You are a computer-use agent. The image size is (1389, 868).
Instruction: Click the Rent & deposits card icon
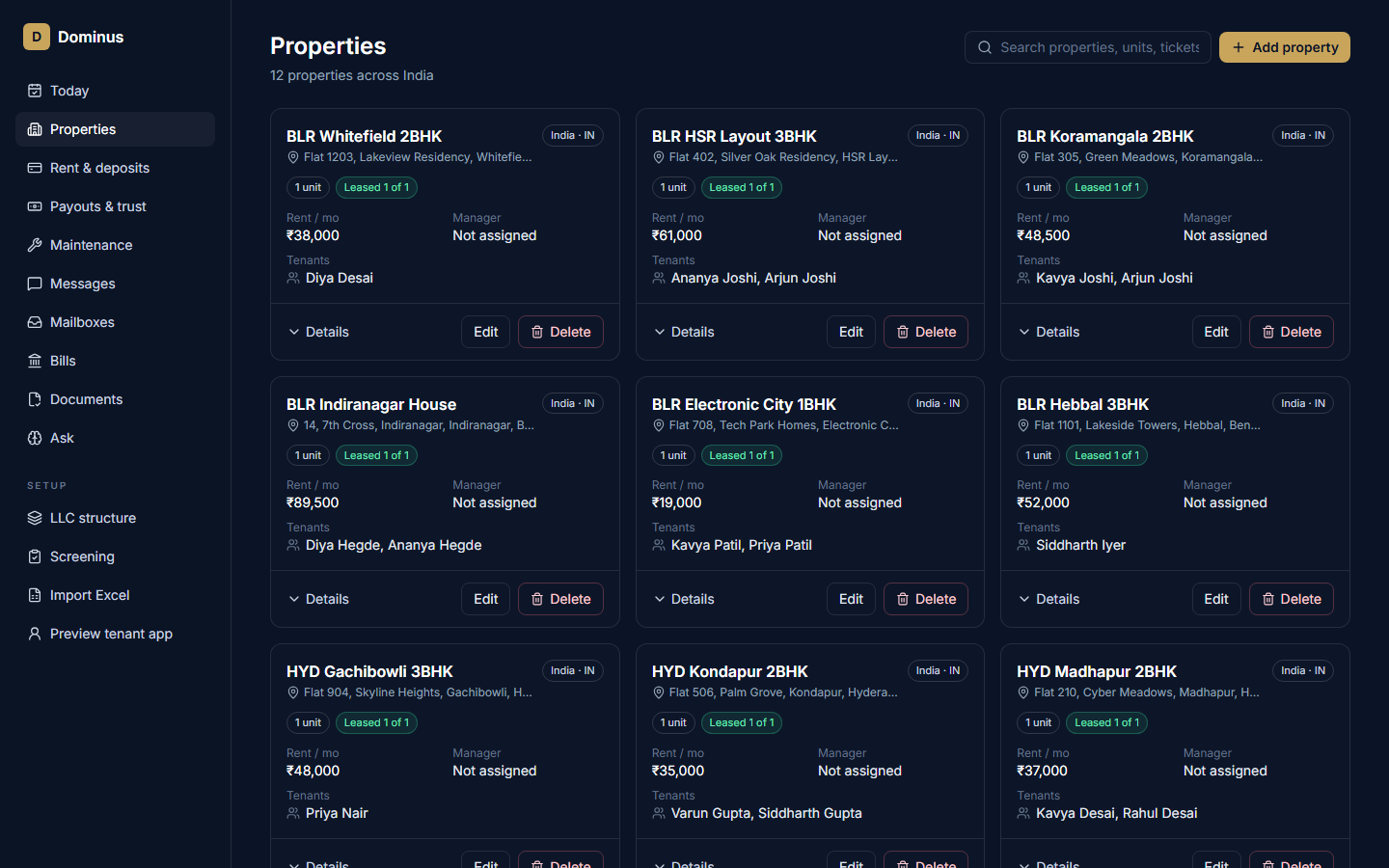click(x=35, y=168)
